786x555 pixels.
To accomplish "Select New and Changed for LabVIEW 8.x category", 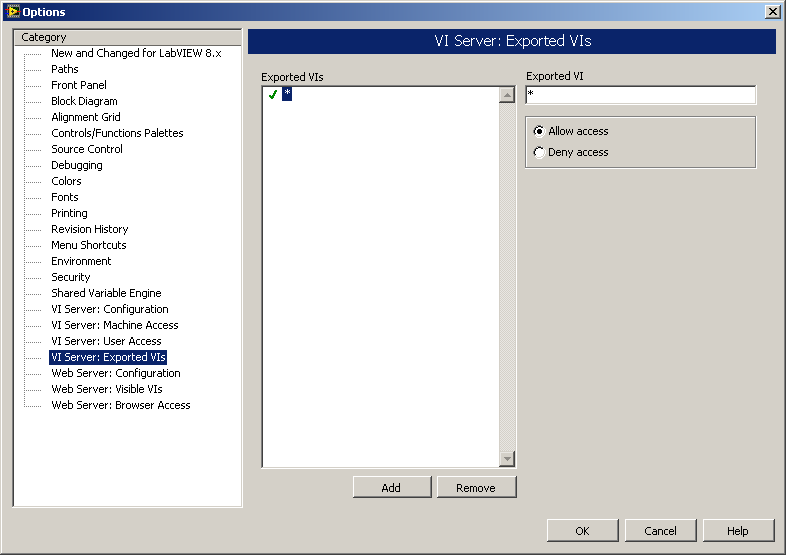I will coord(136,53).
